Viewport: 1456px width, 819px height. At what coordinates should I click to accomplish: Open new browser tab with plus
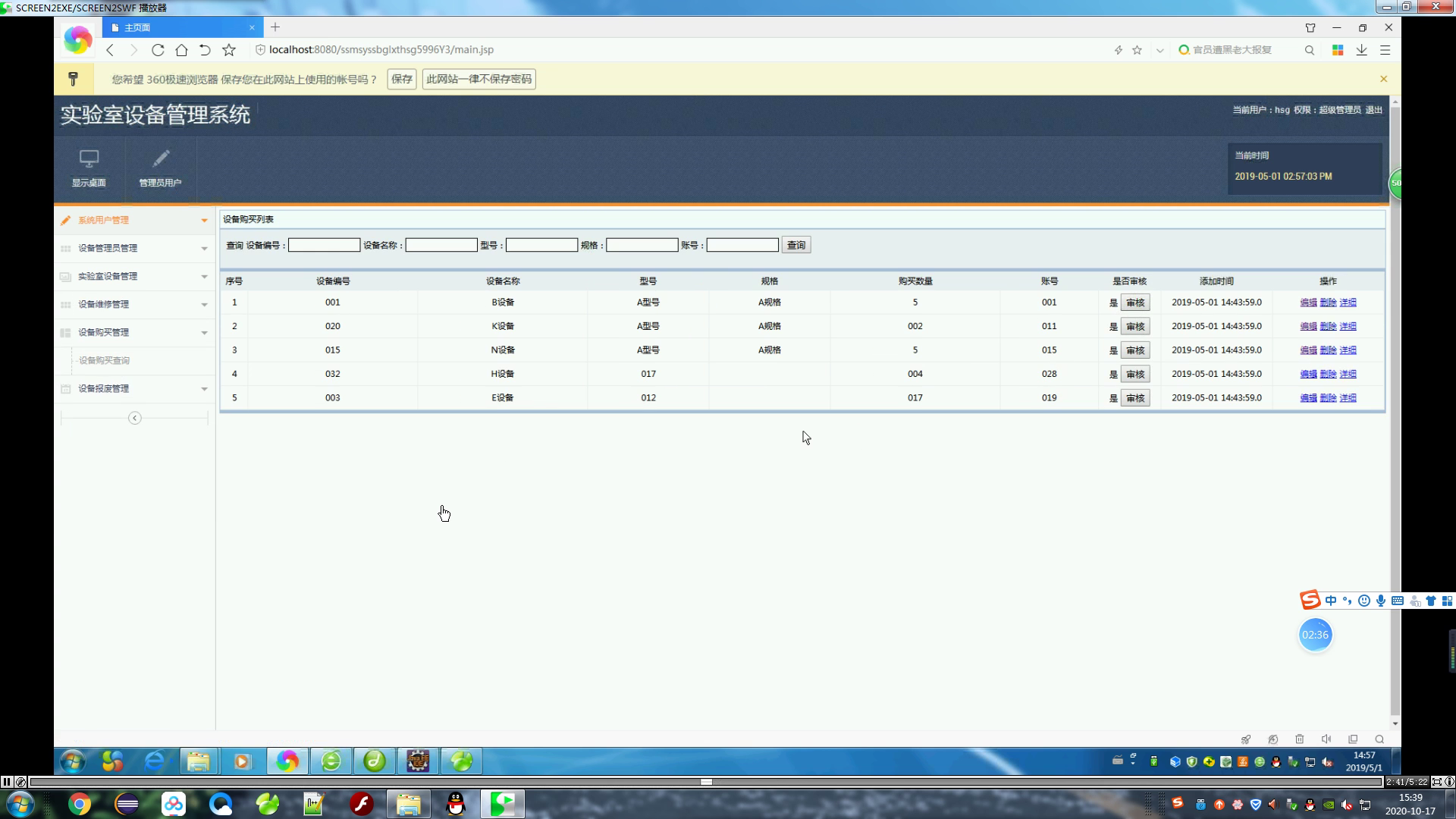click(275, 27)
